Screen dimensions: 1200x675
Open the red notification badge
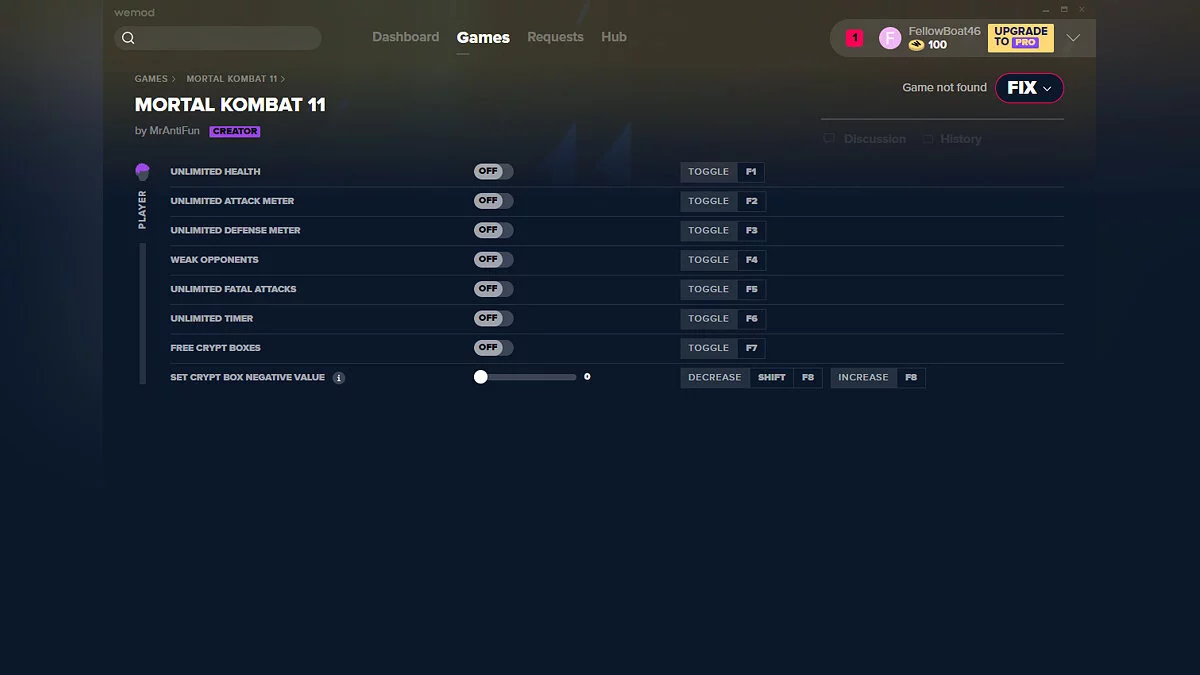(x=854, y=38)
